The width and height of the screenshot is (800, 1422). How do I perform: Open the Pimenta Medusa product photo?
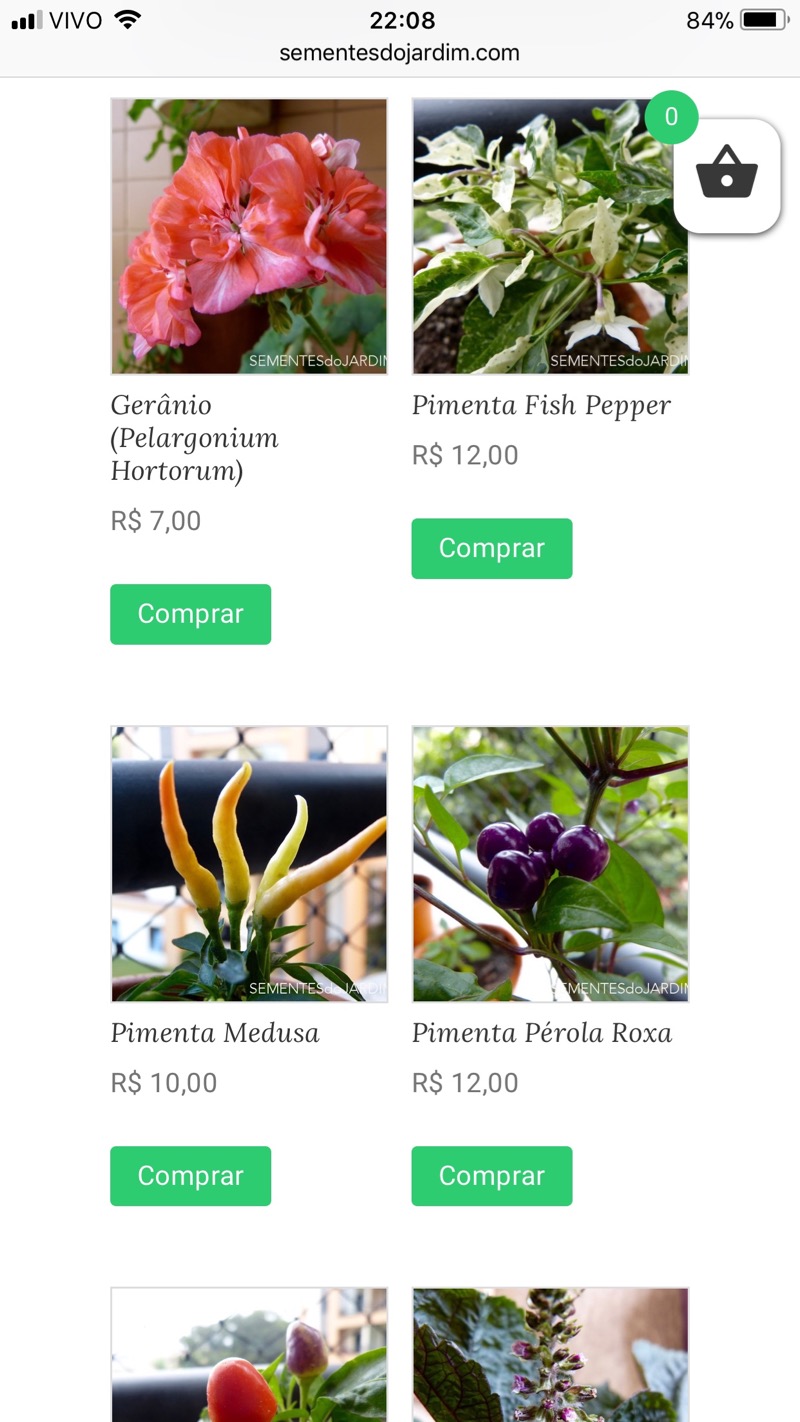249,864
